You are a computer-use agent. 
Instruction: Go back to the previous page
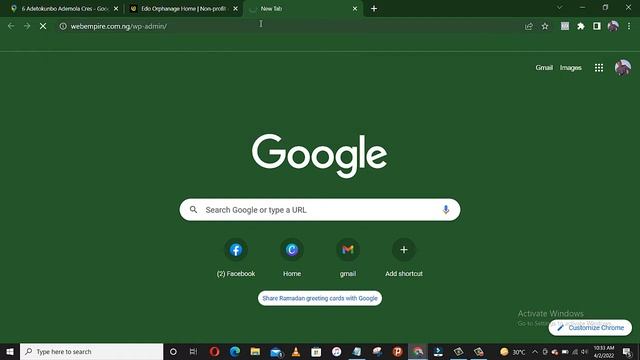11,26
